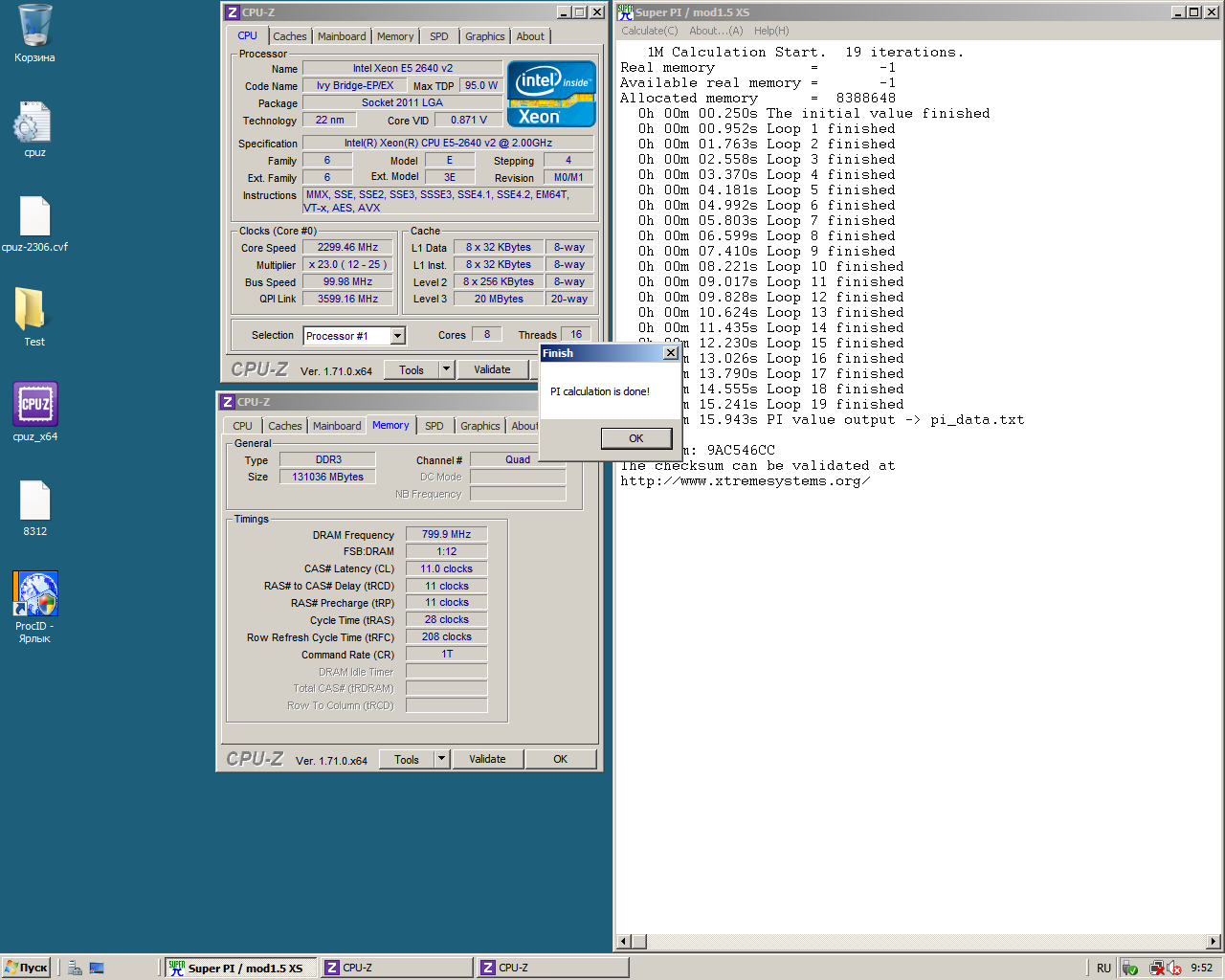Image resolution: width=1225 pixels, height=980 pixels.
Task: Click second CPU-Z taskbar button
Action: tap(552, 968)
